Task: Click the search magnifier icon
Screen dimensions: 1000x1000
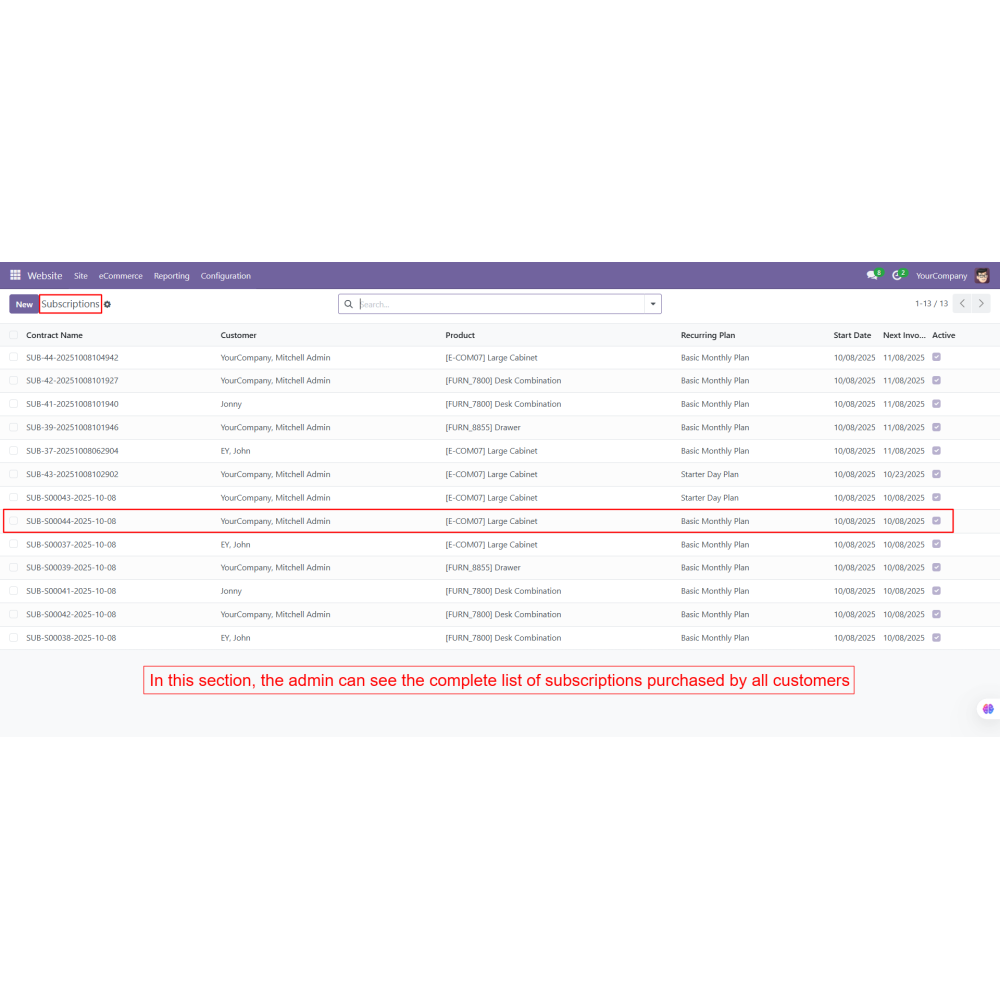Action: tap(348, 304)
